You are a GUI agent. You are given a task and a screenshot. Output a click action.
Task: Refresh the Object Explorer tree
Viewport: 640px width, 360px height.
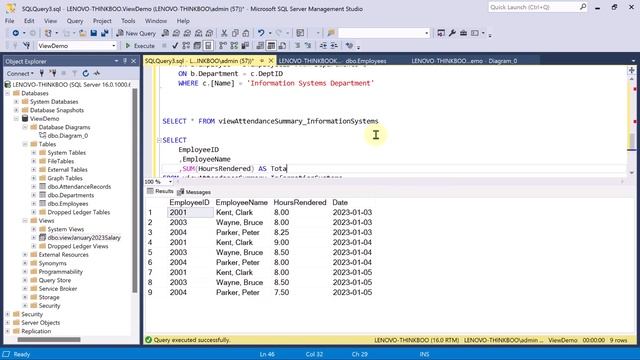pos(85,73)
